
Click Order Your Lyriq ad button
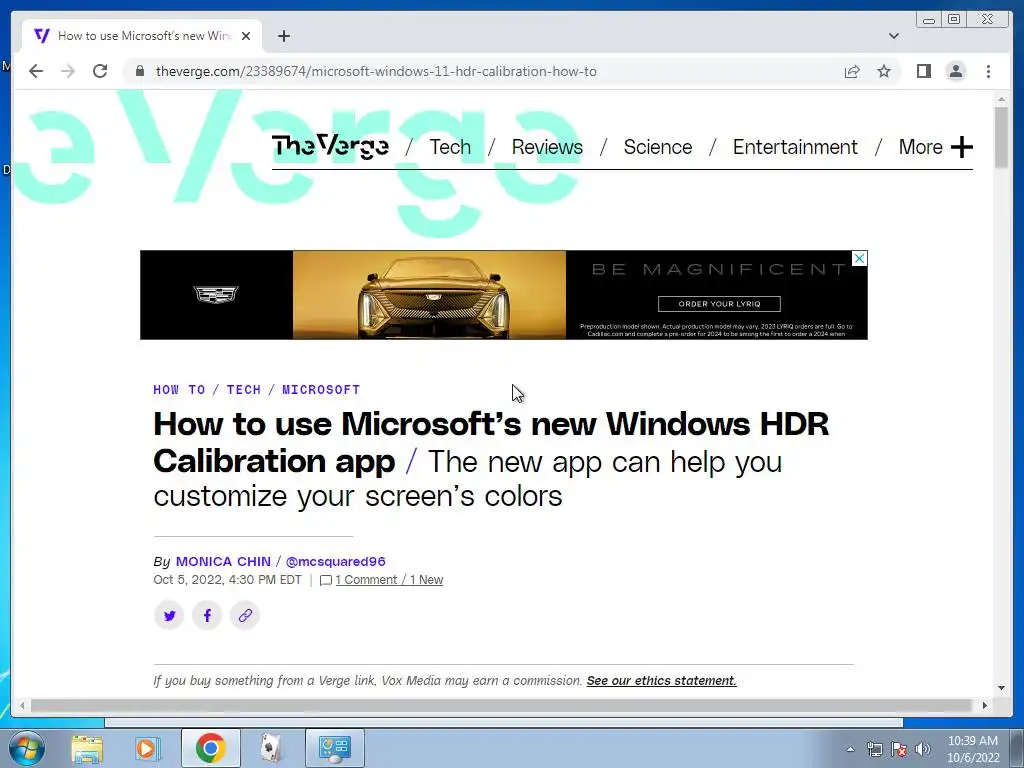[x=719, y=304]
